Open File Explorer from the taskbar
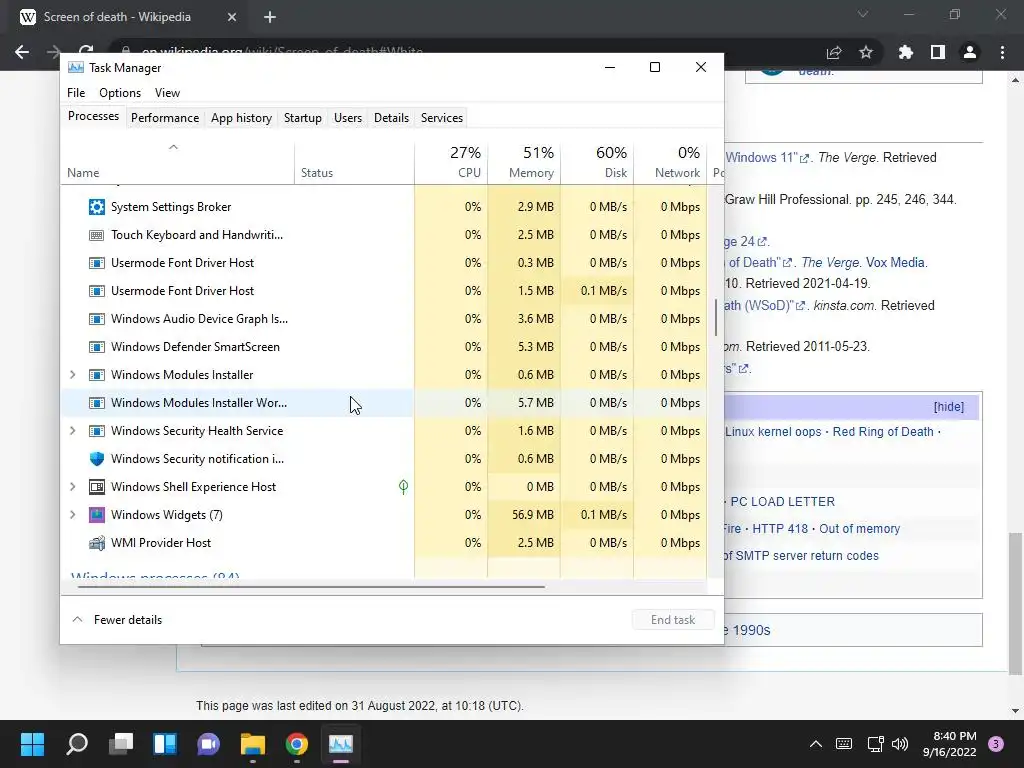Viewport: 1024px width, 768px height. (253, 744)
